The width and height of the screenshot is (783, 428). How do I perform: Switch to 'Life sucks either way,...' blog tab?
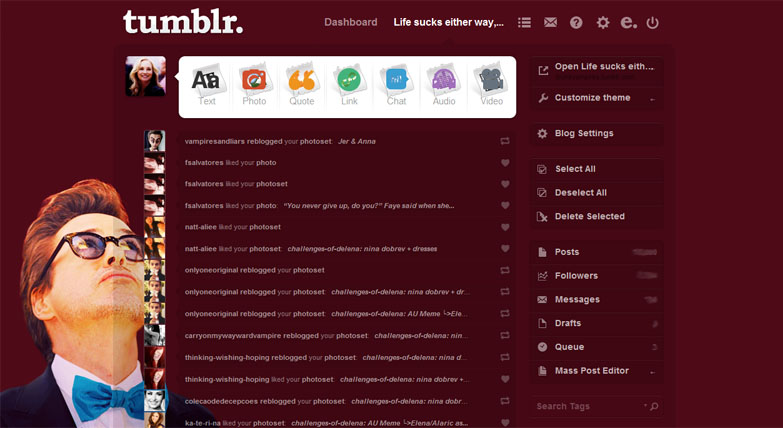click(x=448, y=22)
